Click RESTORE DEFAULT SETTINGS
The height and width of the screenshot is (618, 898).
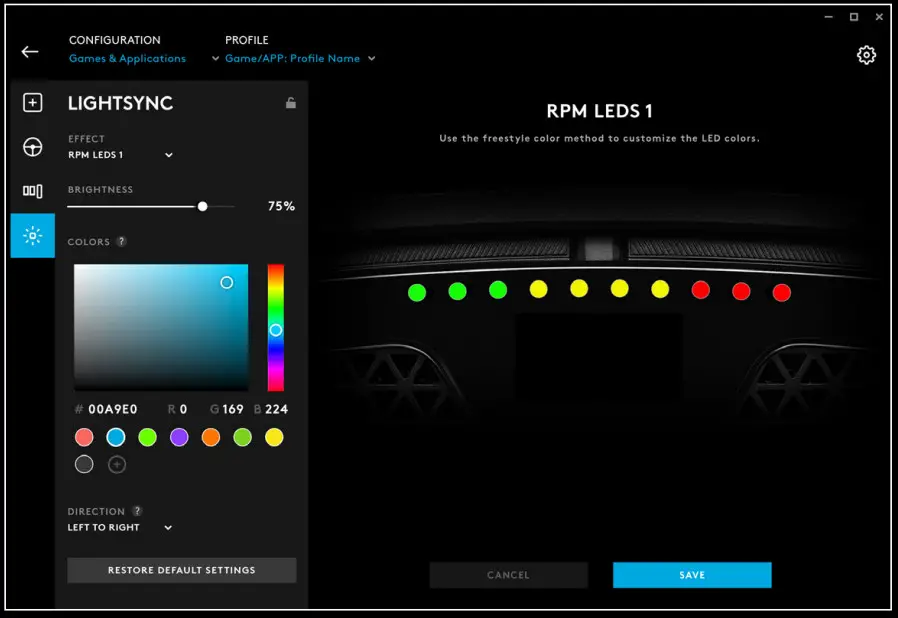181,569
